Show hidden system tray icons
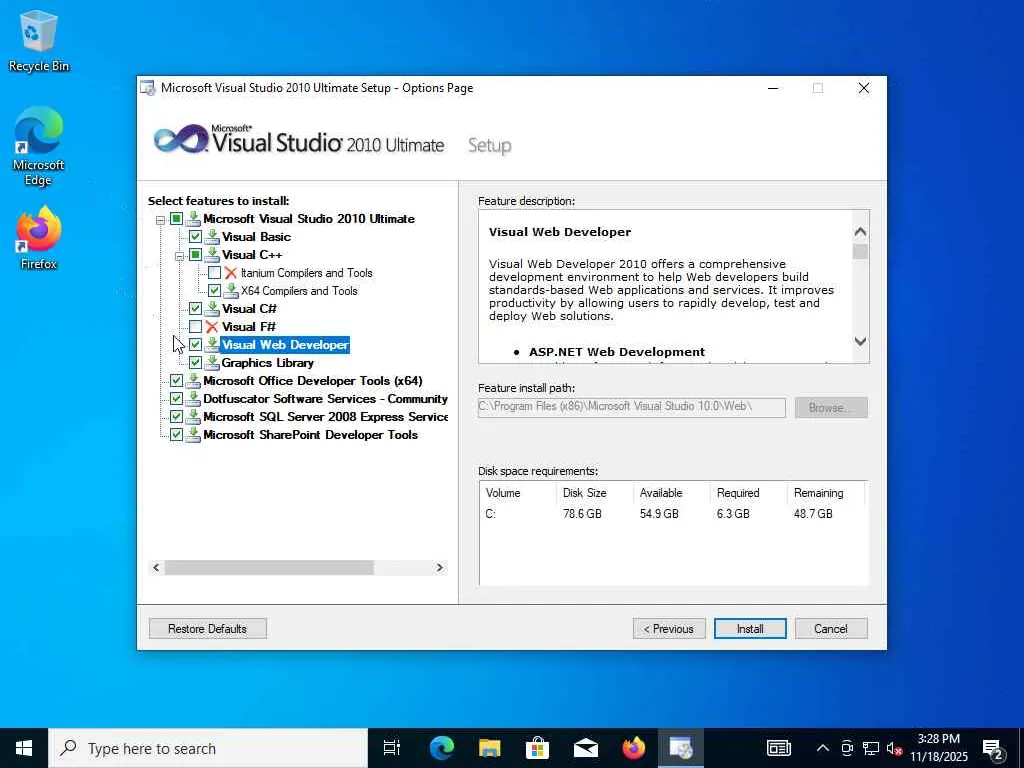 pyautogui.click(x=823, y=748)
